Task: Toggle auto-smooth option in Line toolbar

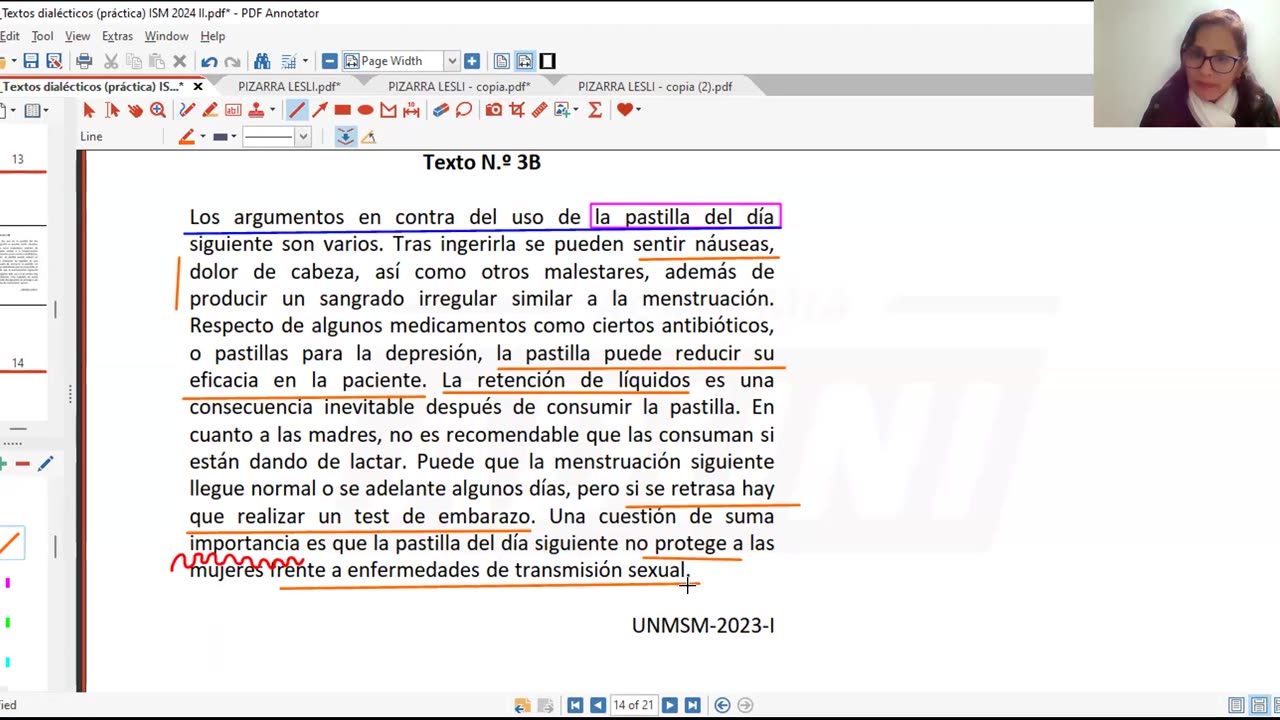Action: (x=345, y=137)
